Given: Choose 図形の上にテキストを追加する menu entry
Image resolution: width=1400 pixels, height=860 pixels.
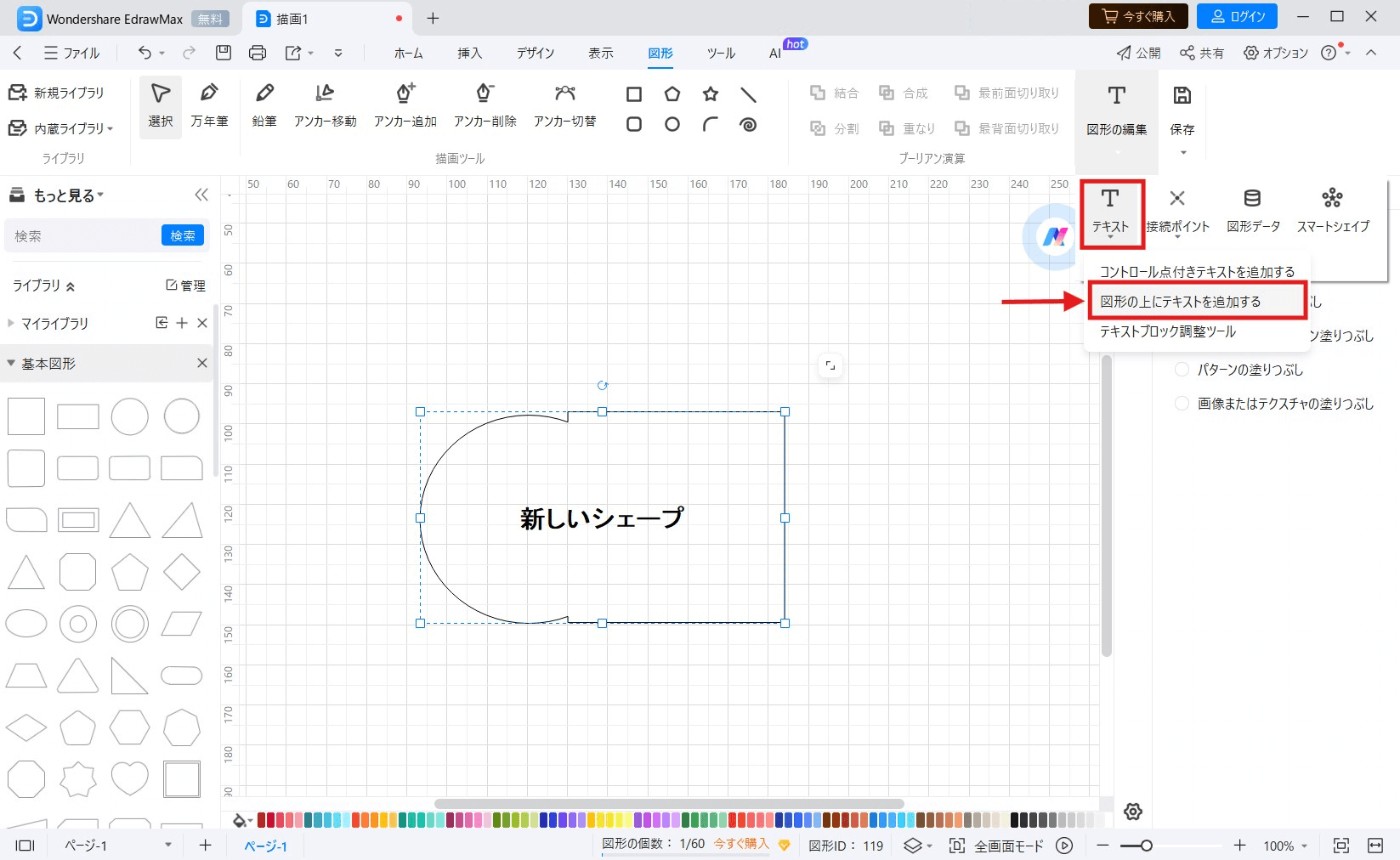Looking at the screenshot, I should tap(1197, 302).
